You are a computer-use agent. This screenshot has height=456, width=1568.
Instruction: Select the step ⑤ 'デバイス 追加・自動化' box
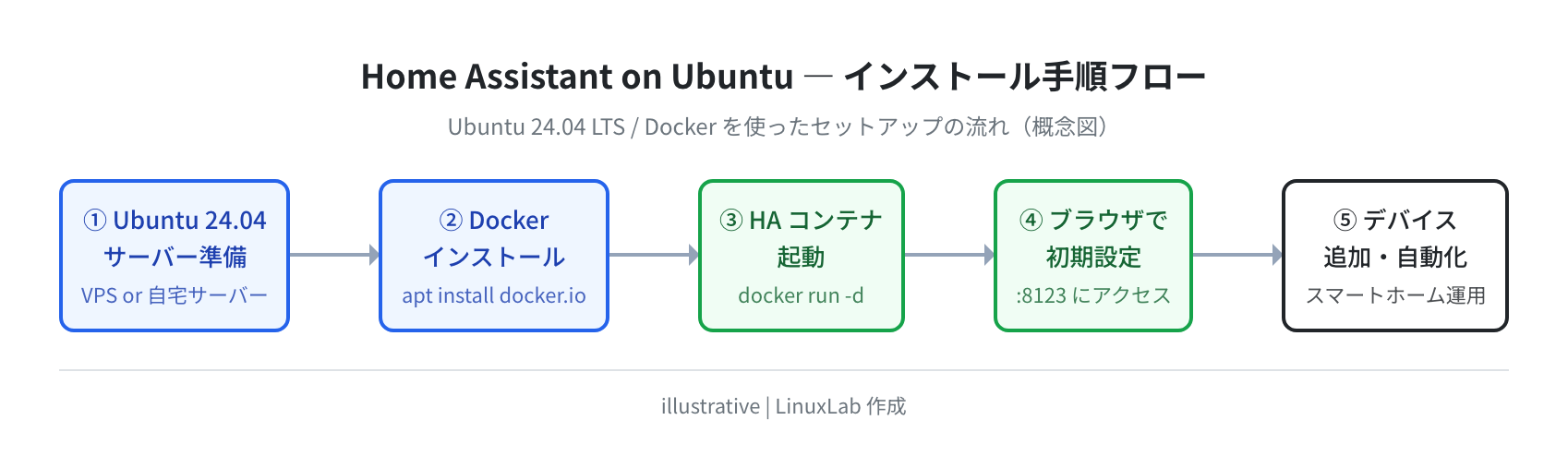pos(1395,256)
